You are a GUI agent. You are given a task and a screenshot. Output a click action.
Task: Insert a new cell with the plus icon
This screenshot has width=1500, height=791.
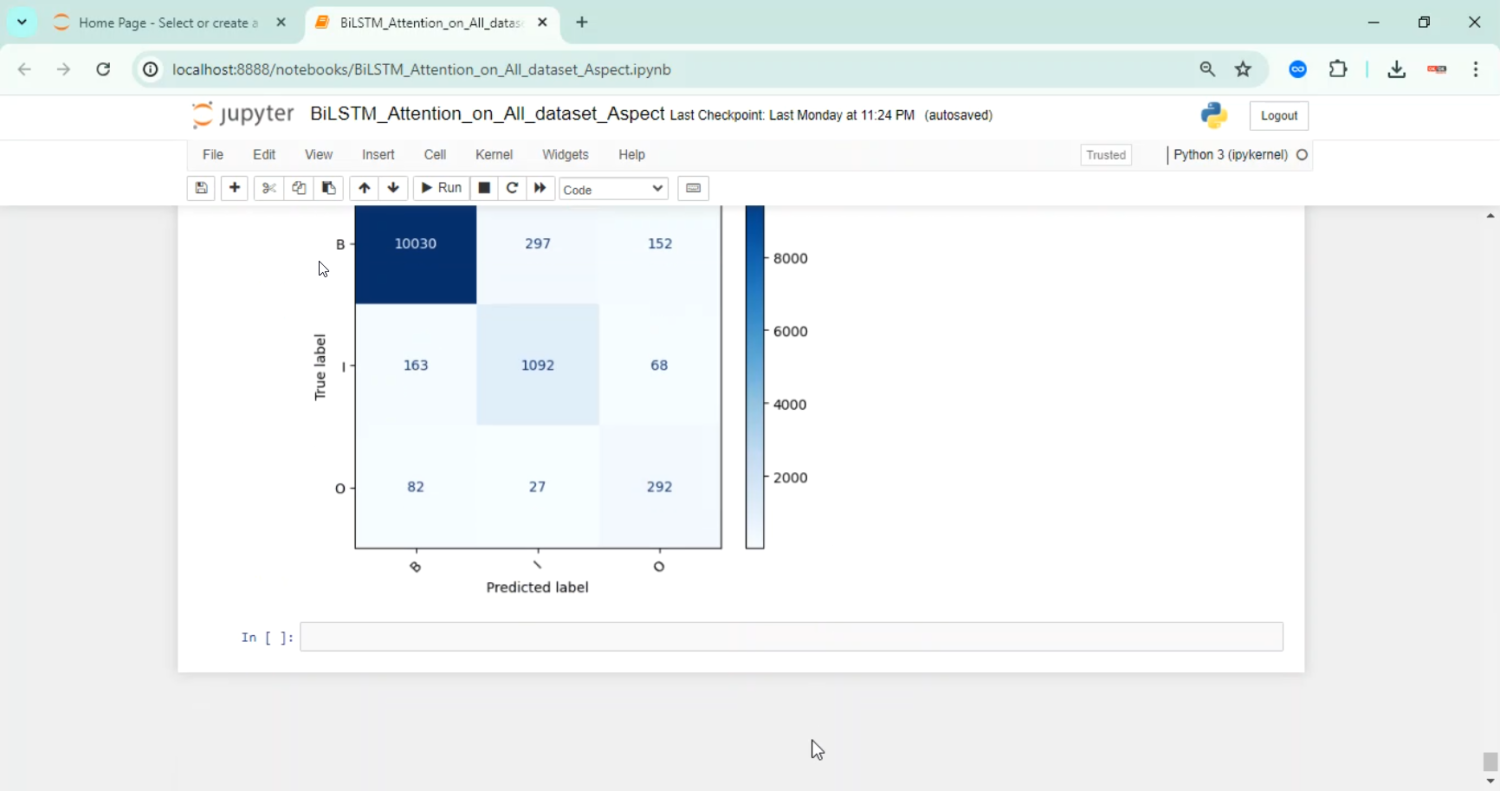coord(234,188)
